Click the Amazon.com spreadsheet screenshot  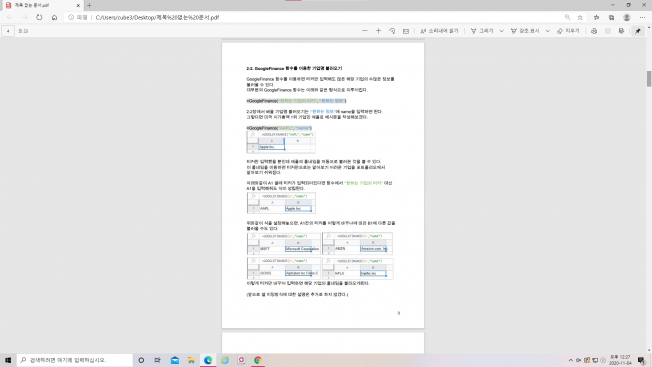coord(358,244)
